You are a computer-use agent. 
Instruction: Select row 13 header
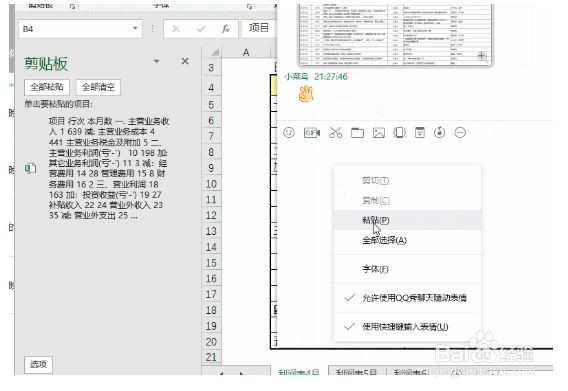[211, 231]
